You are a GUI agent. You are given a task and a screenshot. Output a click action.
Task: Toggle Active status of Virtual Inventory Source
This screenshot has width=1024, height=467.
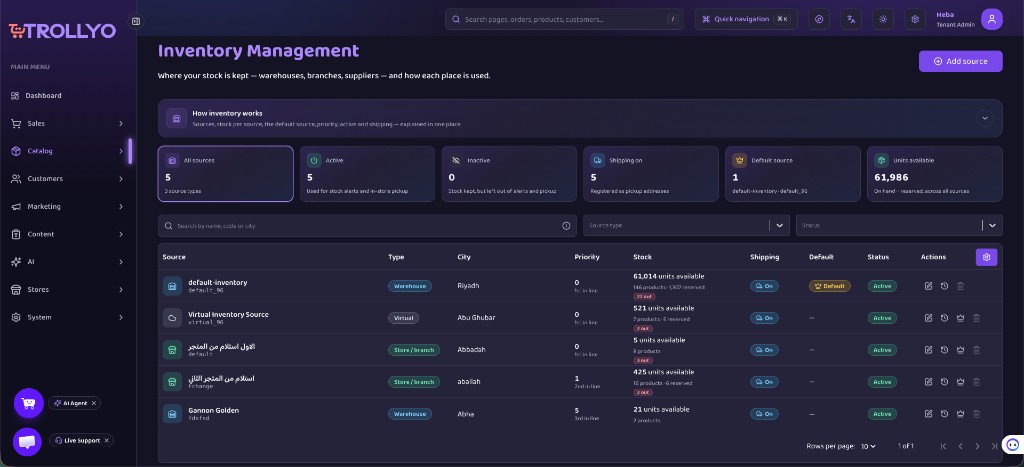click(882, 318)
